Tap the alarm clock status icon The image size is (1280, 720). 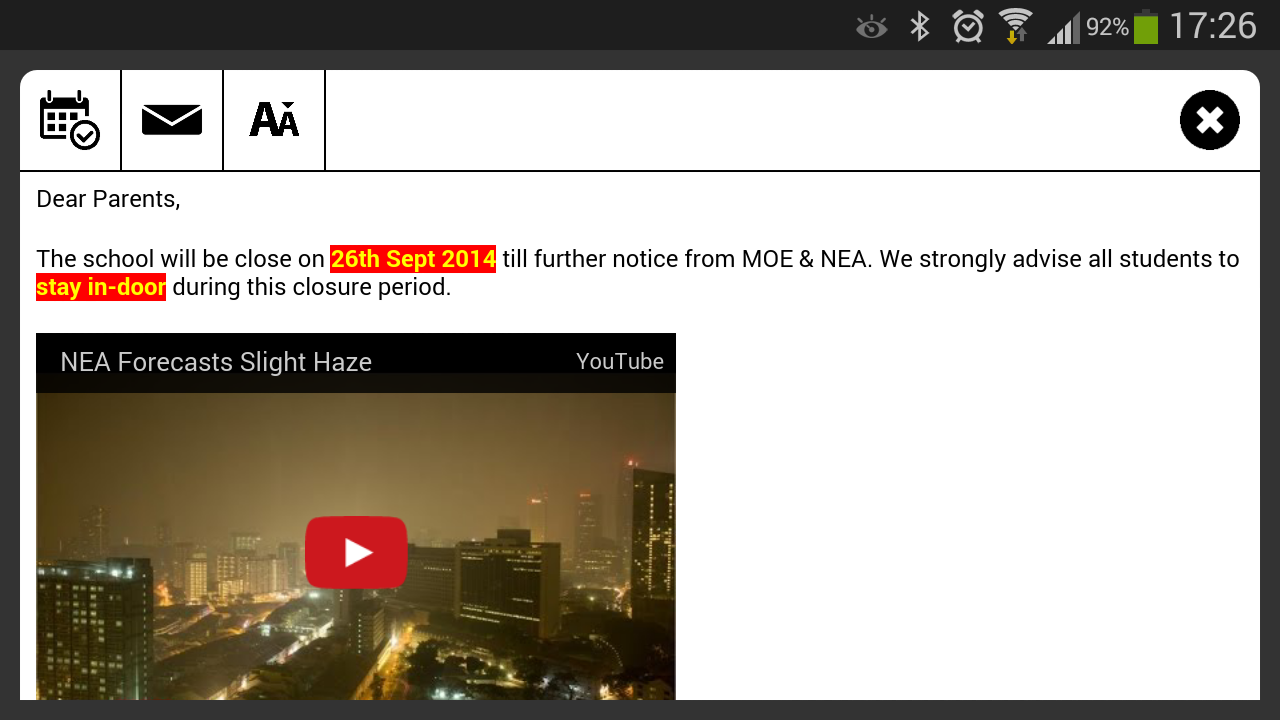(968, 26)
